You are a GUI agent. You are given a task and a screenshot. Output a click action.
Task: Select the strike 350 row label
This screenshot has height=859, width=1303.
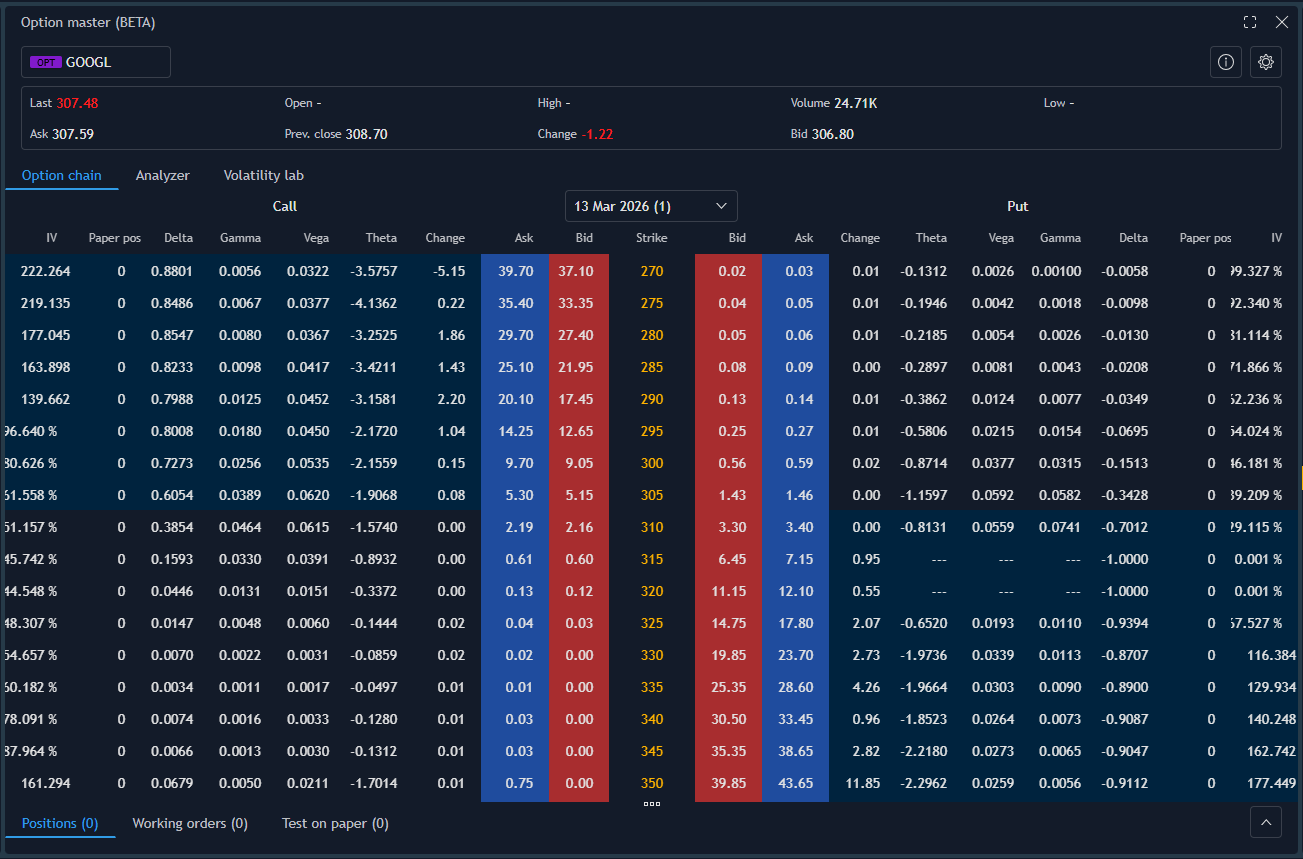651,783
